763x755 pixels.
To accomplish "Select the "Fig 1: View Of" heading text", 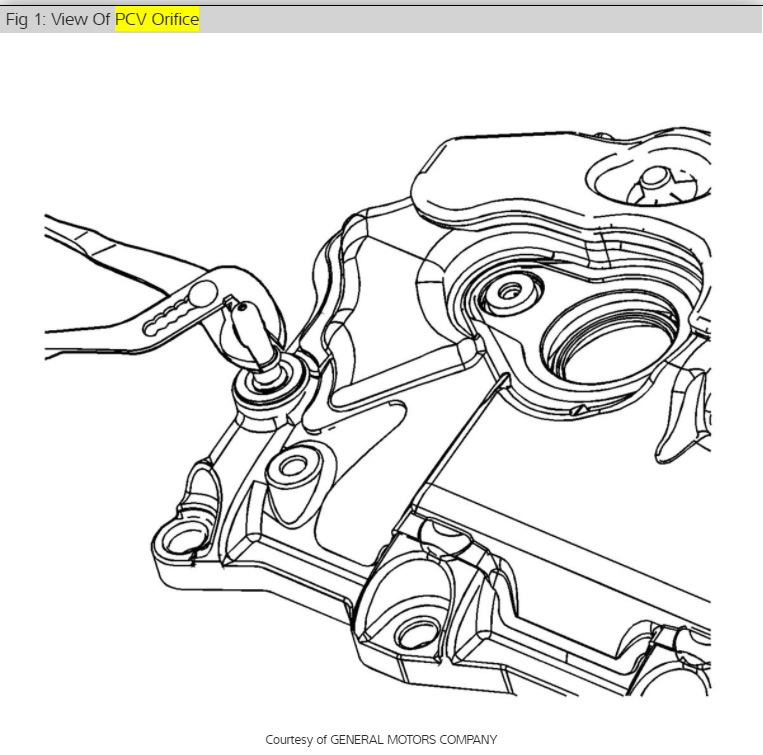I will click(x=58, y=19).
